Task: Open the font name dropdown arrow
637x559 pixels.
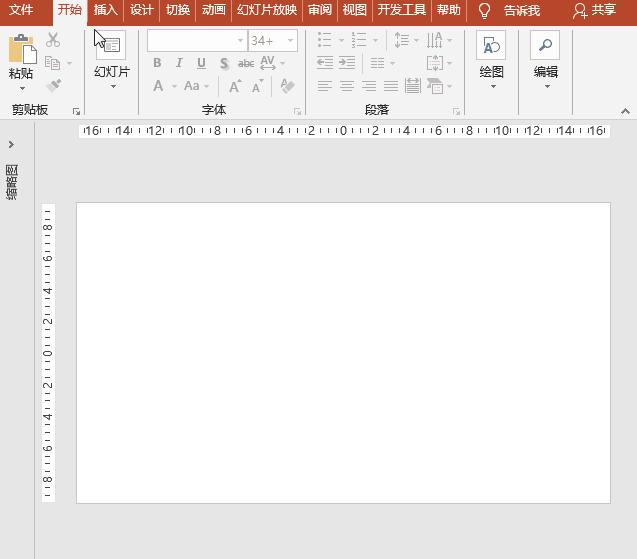Action: click(240, 41)
